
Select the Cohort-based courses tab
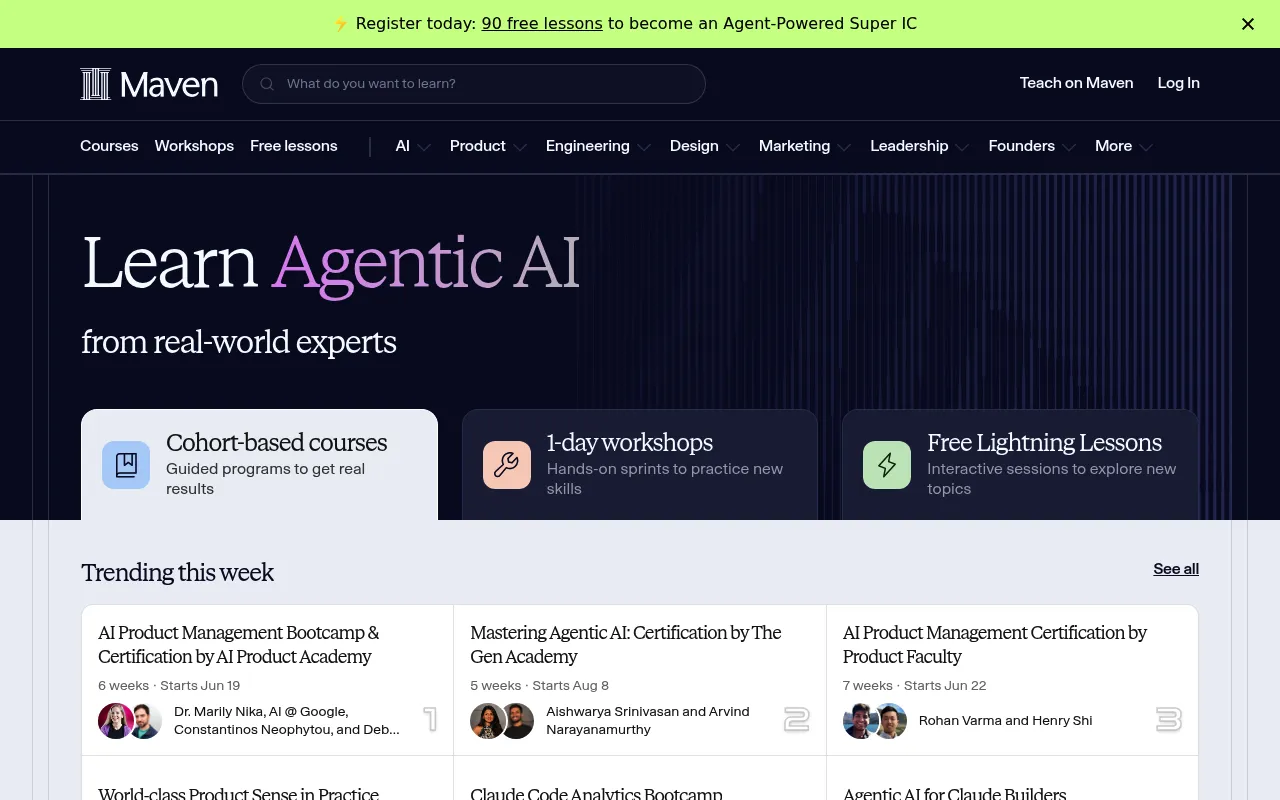pyautogui.click(x=259, y=465)
